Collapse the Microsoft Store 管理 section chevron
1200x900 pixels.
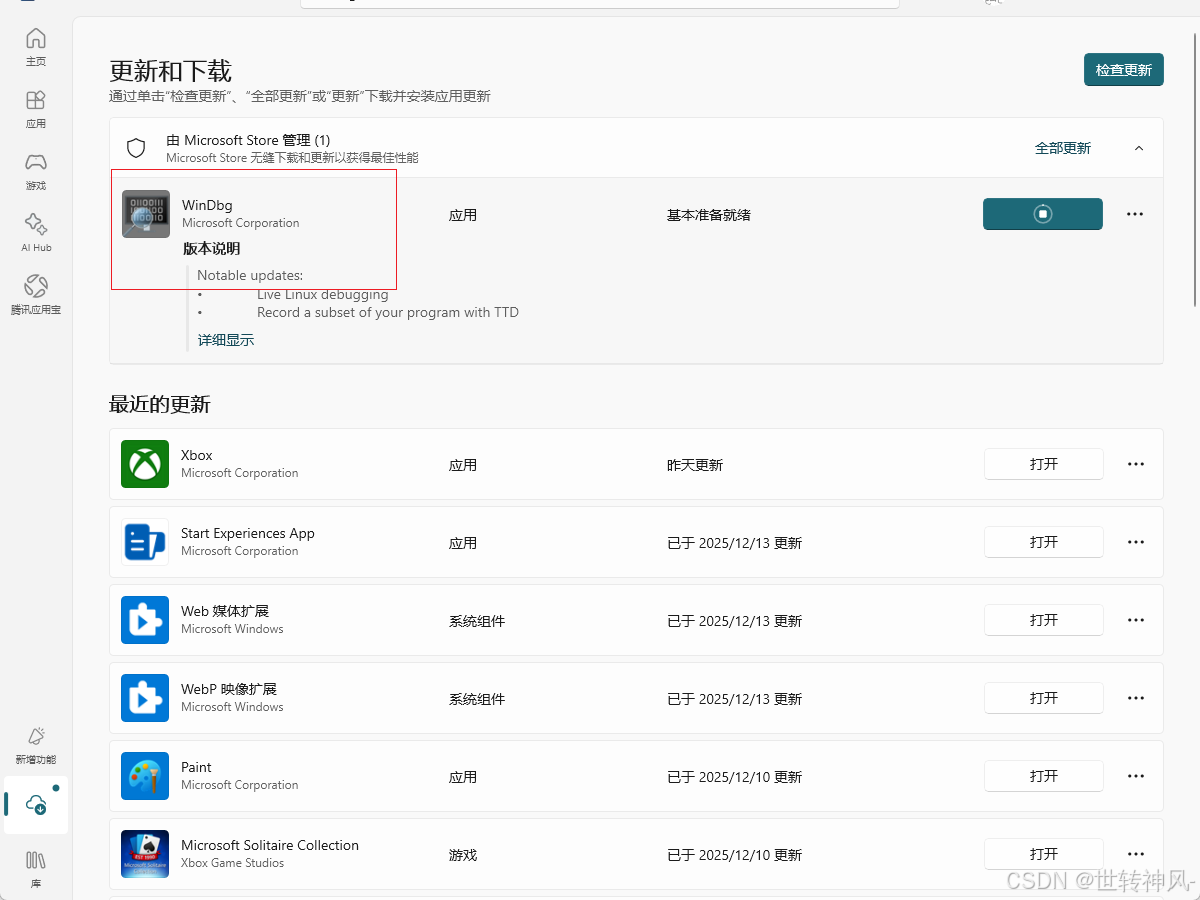pyautogui.click(x=1139, y=148)
